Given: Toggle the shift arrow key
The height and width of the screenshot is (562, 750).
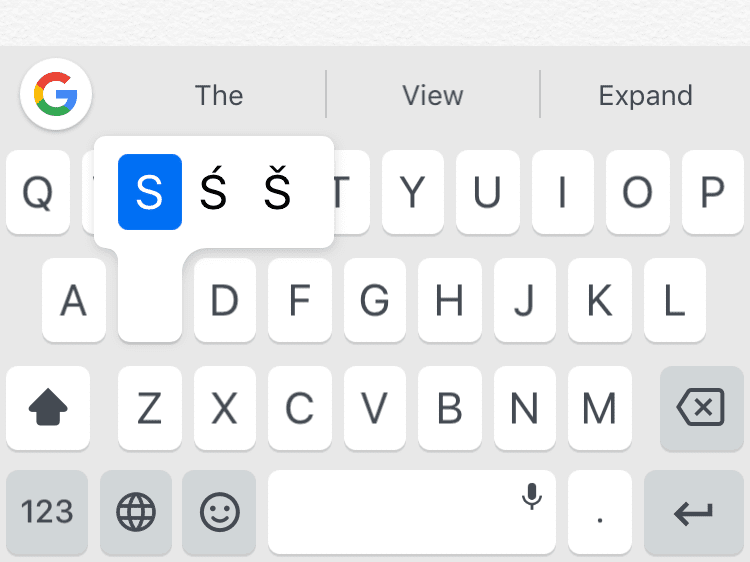Looking at the screenshot, I should tap(48, 408).
